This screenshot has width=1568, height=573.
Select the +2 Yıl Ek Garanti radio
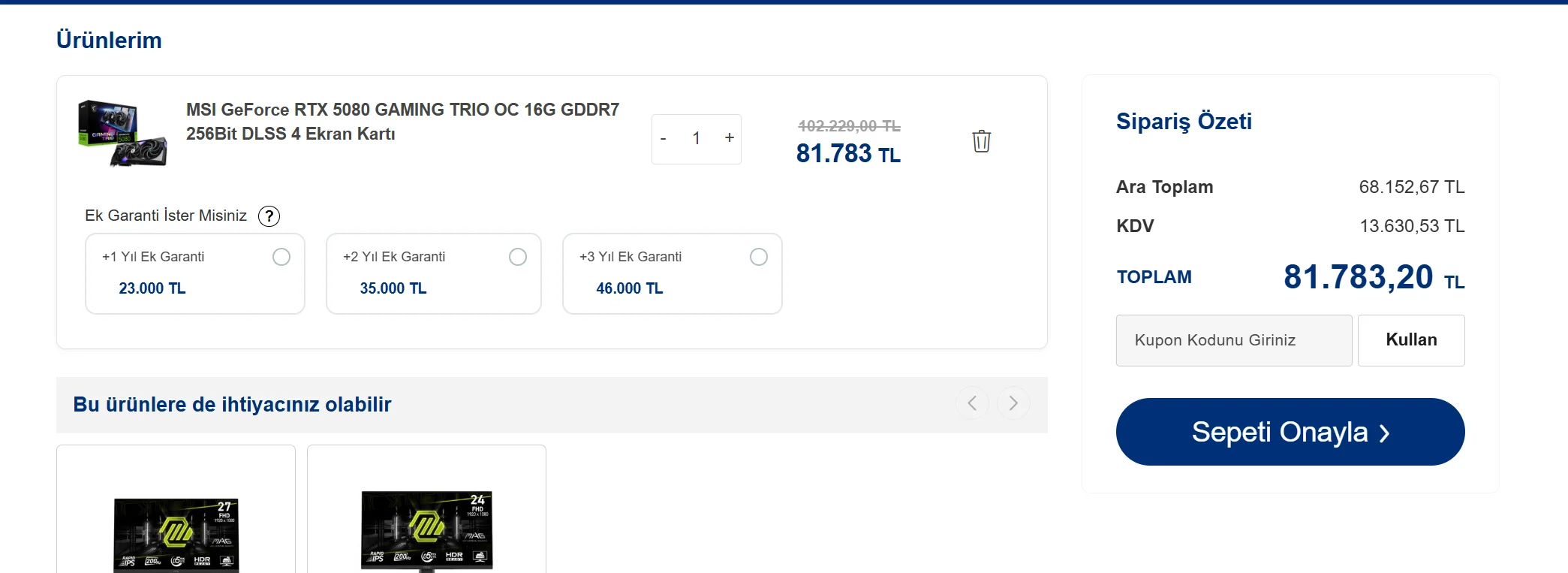518,257
